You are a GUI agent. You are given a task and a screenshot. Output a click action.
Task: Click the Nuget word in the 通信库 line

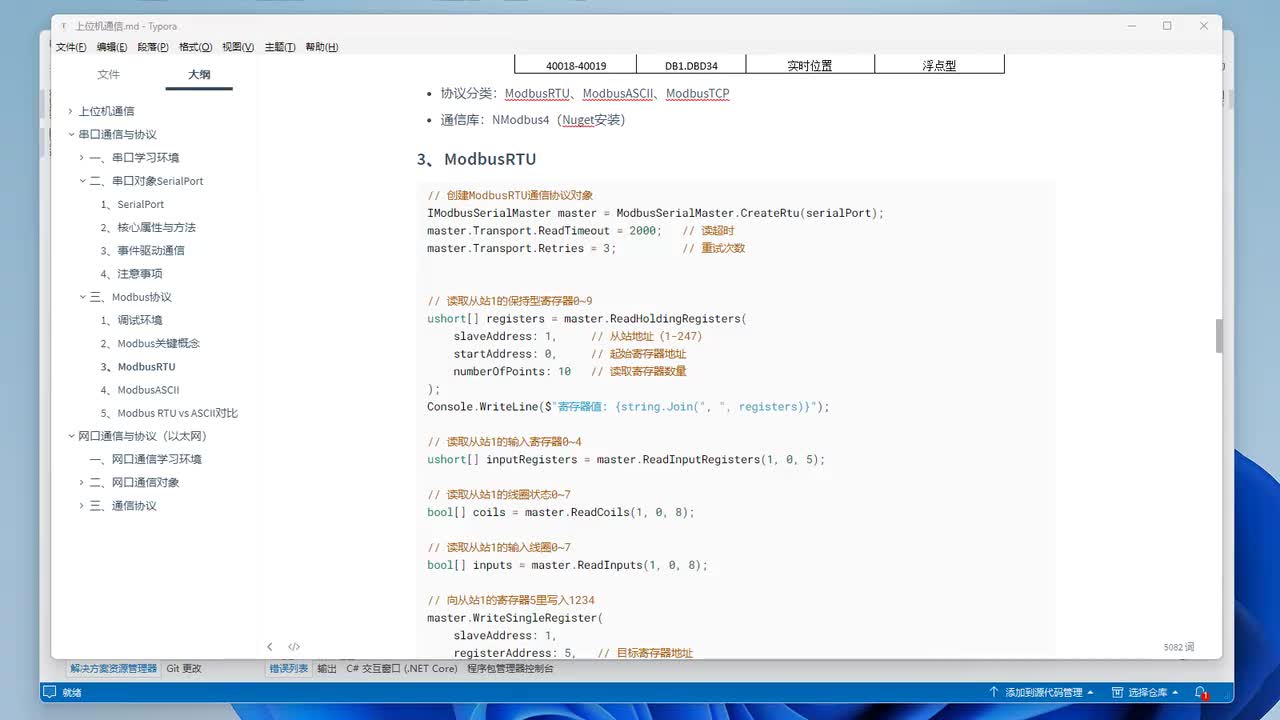(578, 120)
